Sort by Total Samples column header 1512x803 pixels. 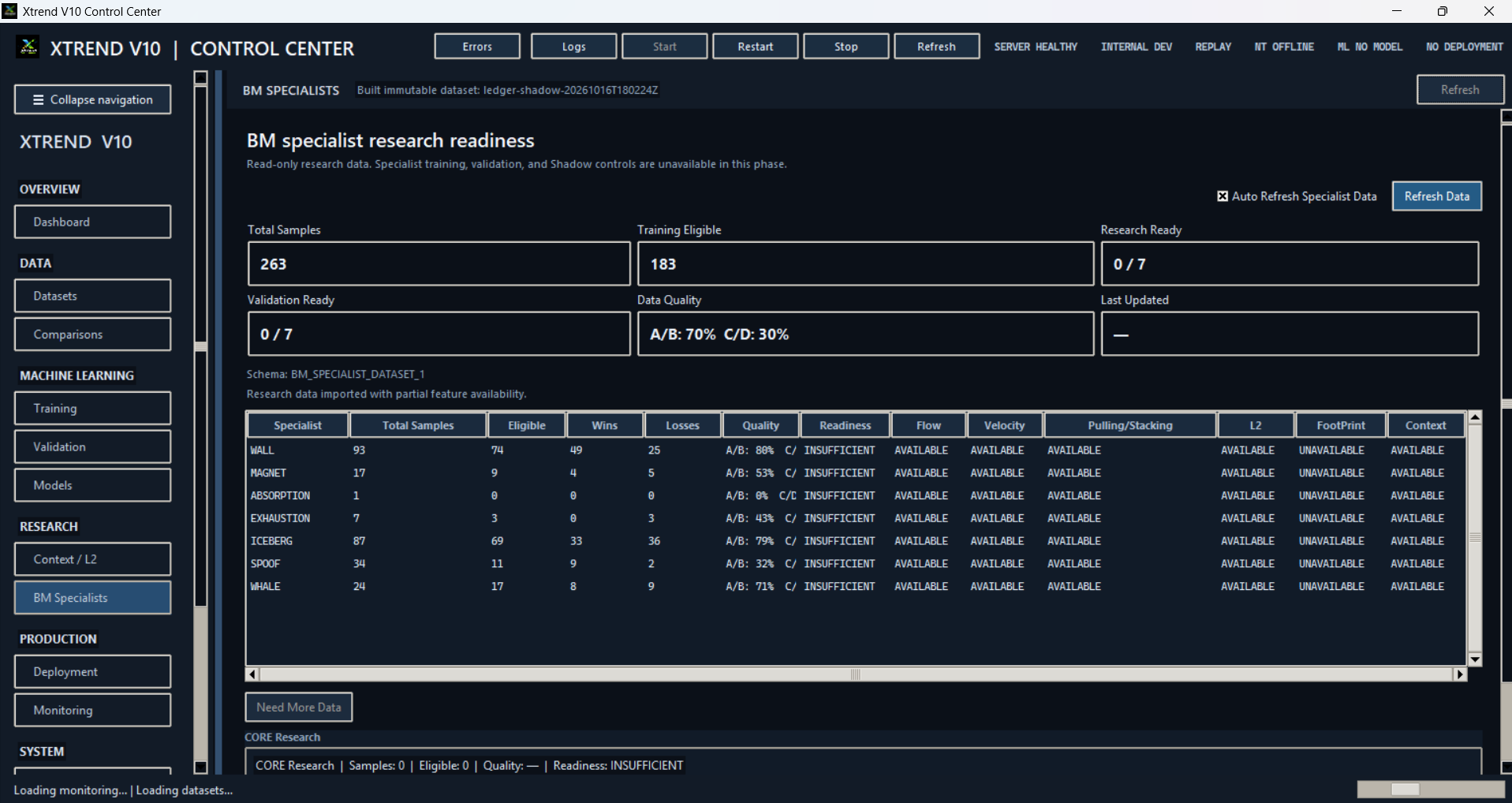418,425
